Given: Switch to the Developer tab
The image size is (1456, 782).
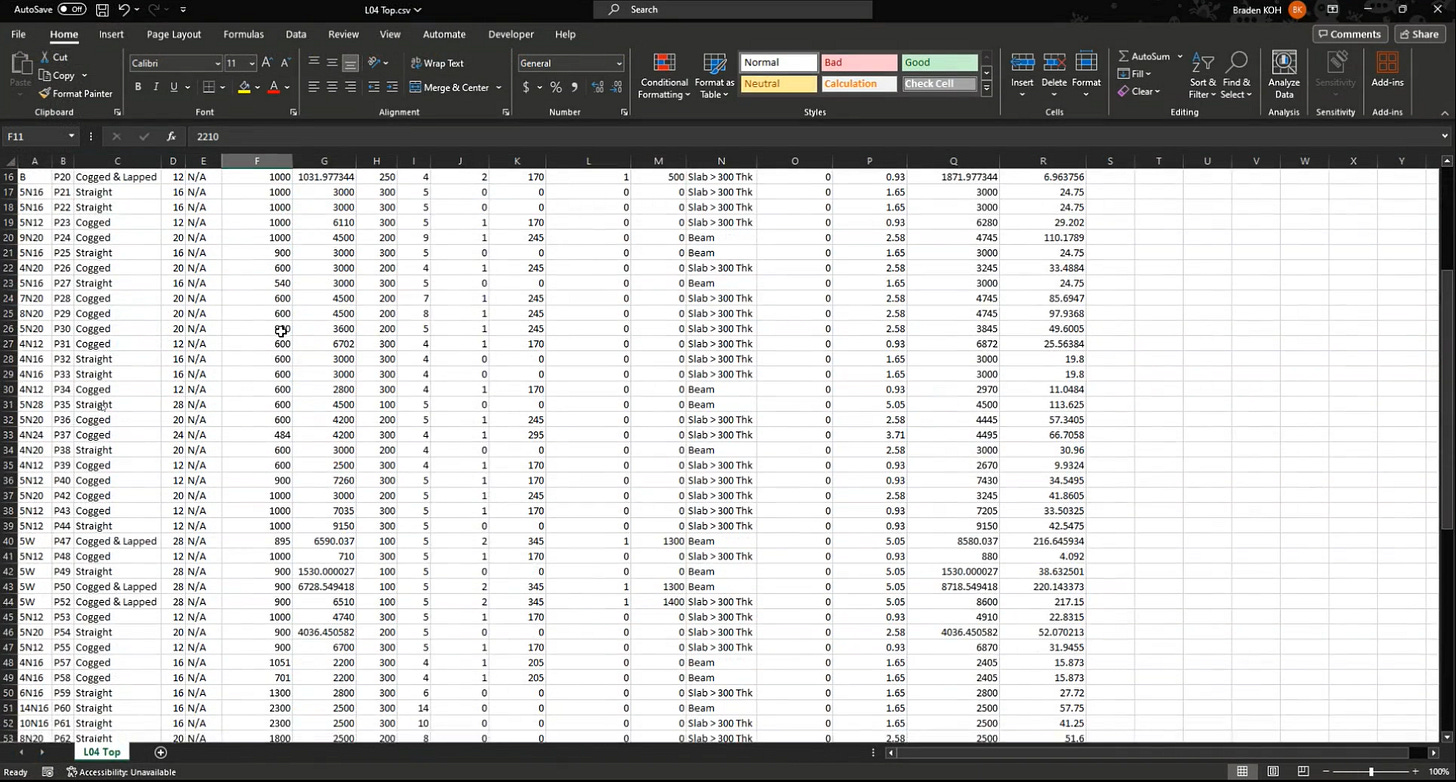Looking at the screenshot, I should pos(511,34).
